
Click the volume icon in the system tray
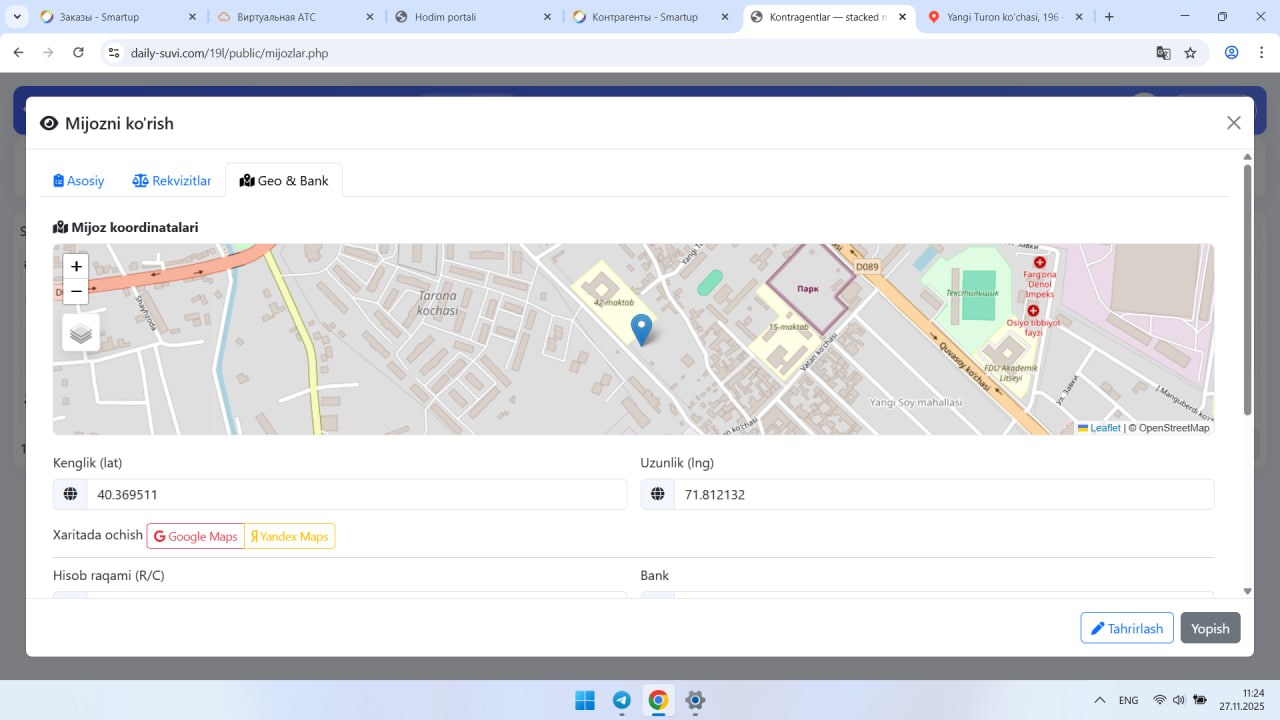(x=1179, y=700)
